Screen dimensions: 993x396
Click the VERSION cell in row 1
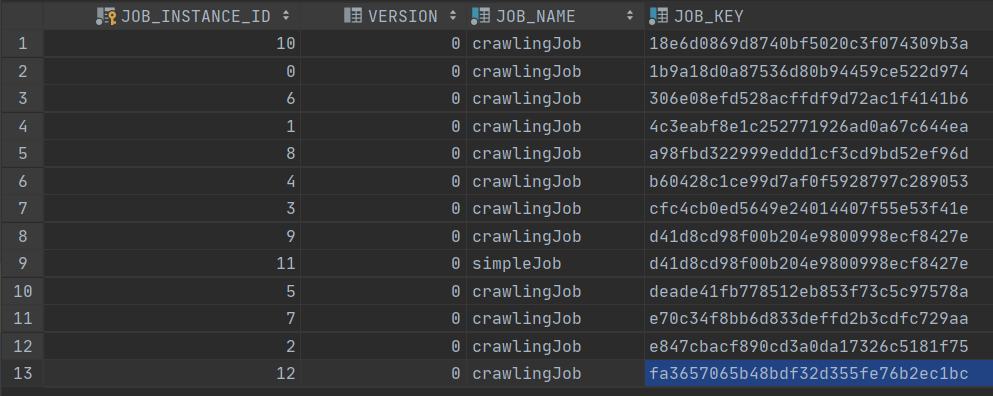(x=384, y=44)
